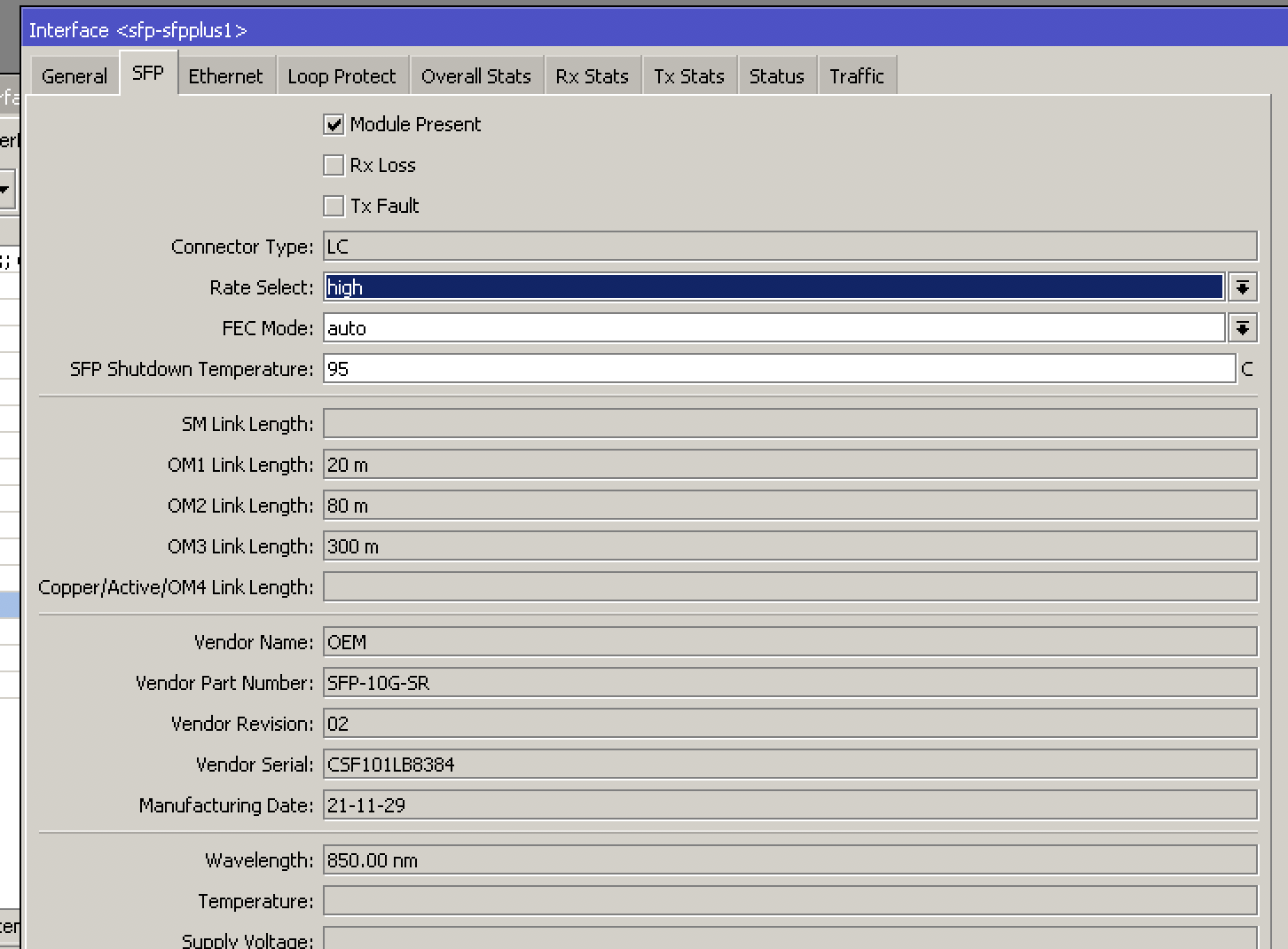Viewport: 1288px width, 949px height.
Task: Click the OM1 Link Length value 20 m
Action: tap(790, 465)
